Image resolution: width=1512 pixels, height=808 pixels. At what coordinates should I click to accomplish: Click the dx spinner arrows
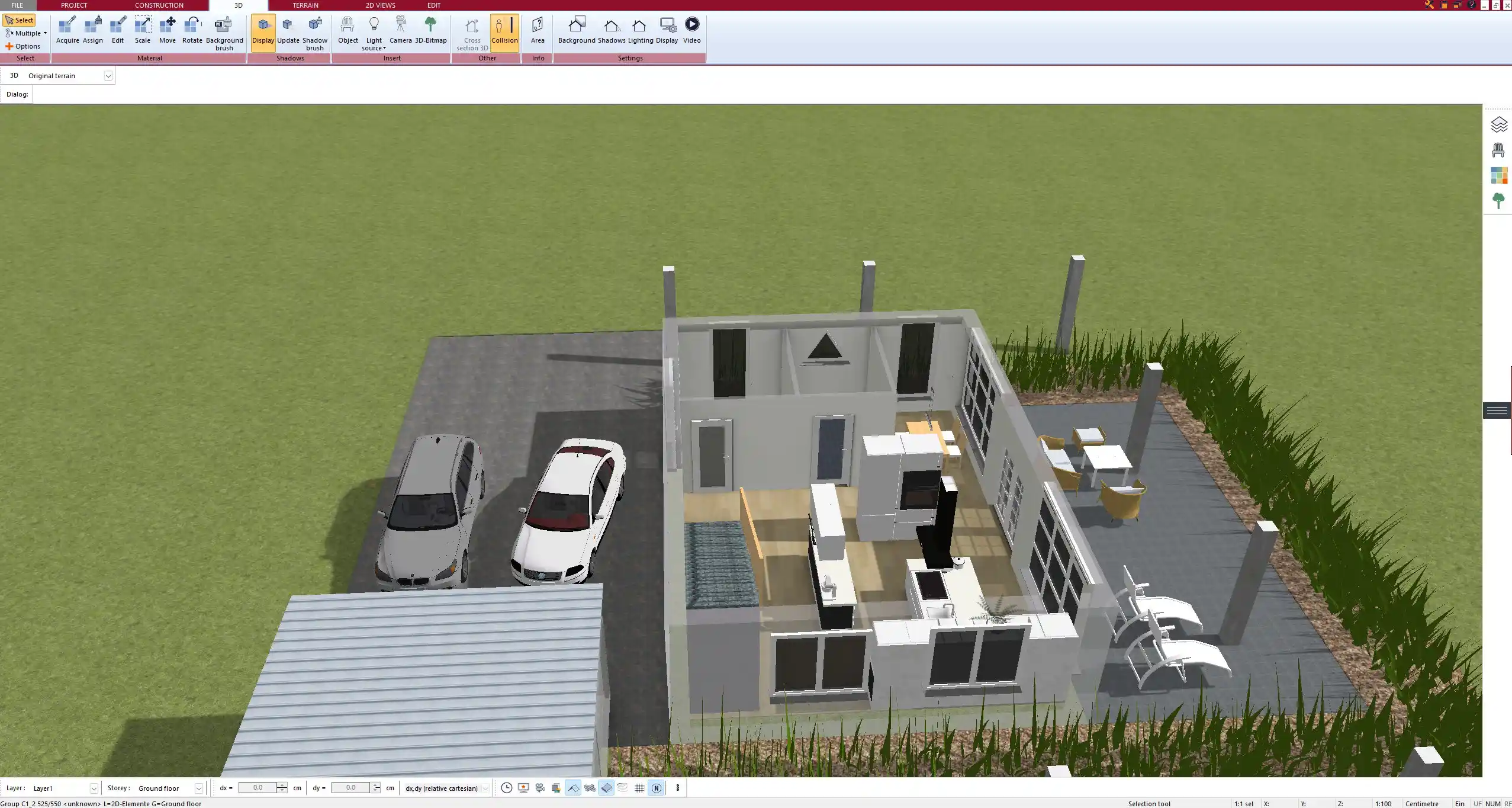pyautogui.click(x=282, y=788)
